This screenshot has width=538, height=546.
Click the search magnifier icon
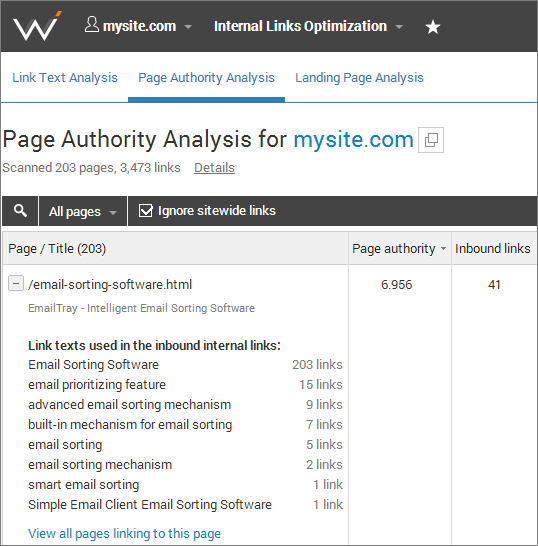[20, 211]
